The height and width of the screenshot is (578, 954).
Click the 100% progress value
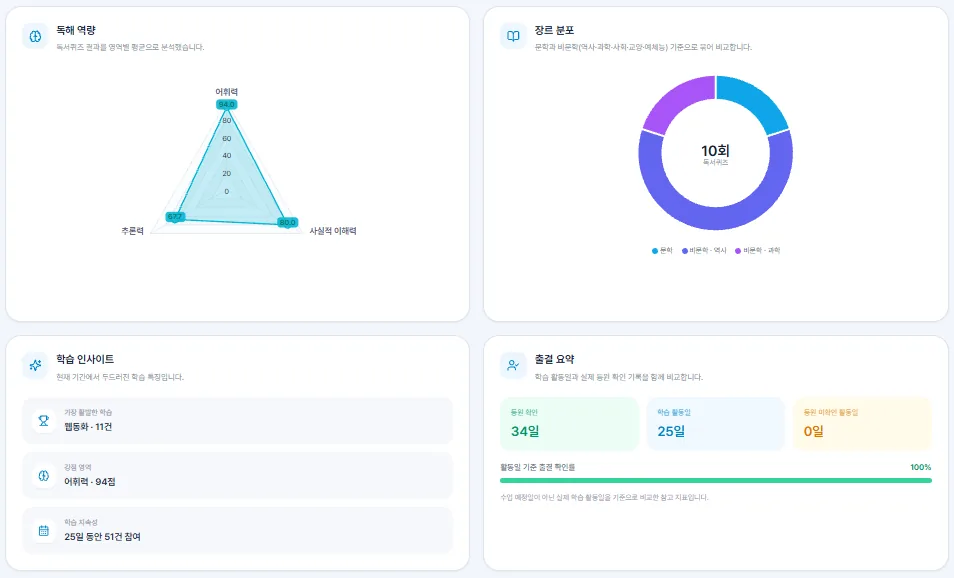pyautogui.click(x=921, y=467)
